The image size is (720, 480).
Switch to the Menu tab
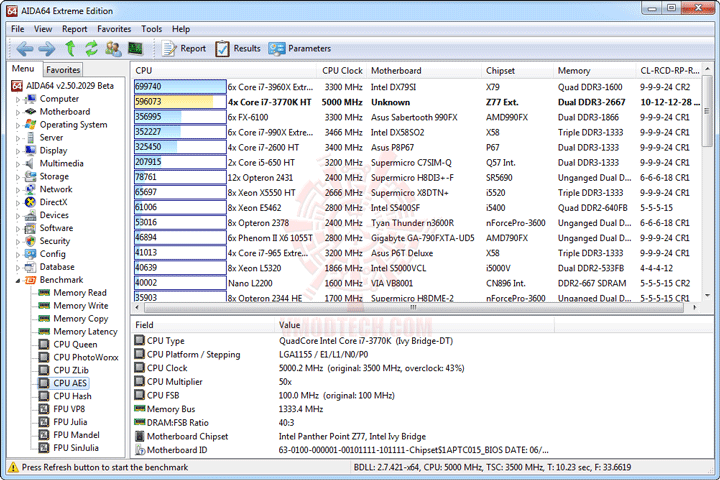pyautogui.click(x=23, y=68)
